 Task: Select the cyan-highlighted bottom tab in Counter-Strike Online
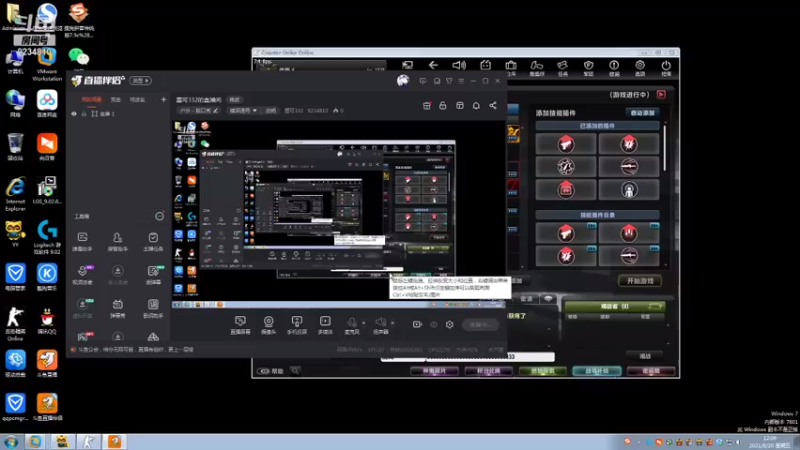click(596, 371)
